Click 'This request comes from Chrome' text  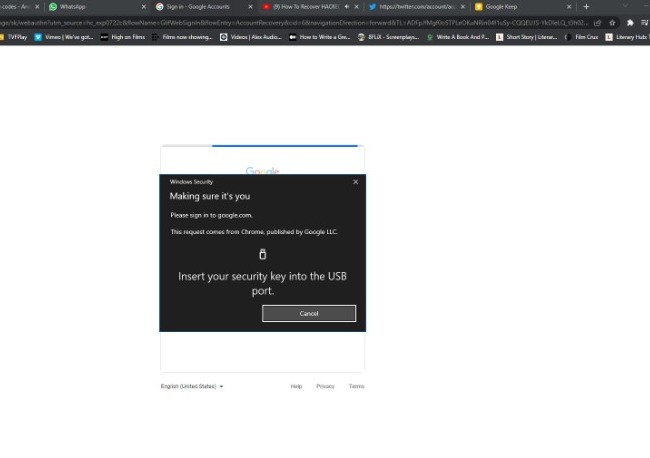click(254, 232)
